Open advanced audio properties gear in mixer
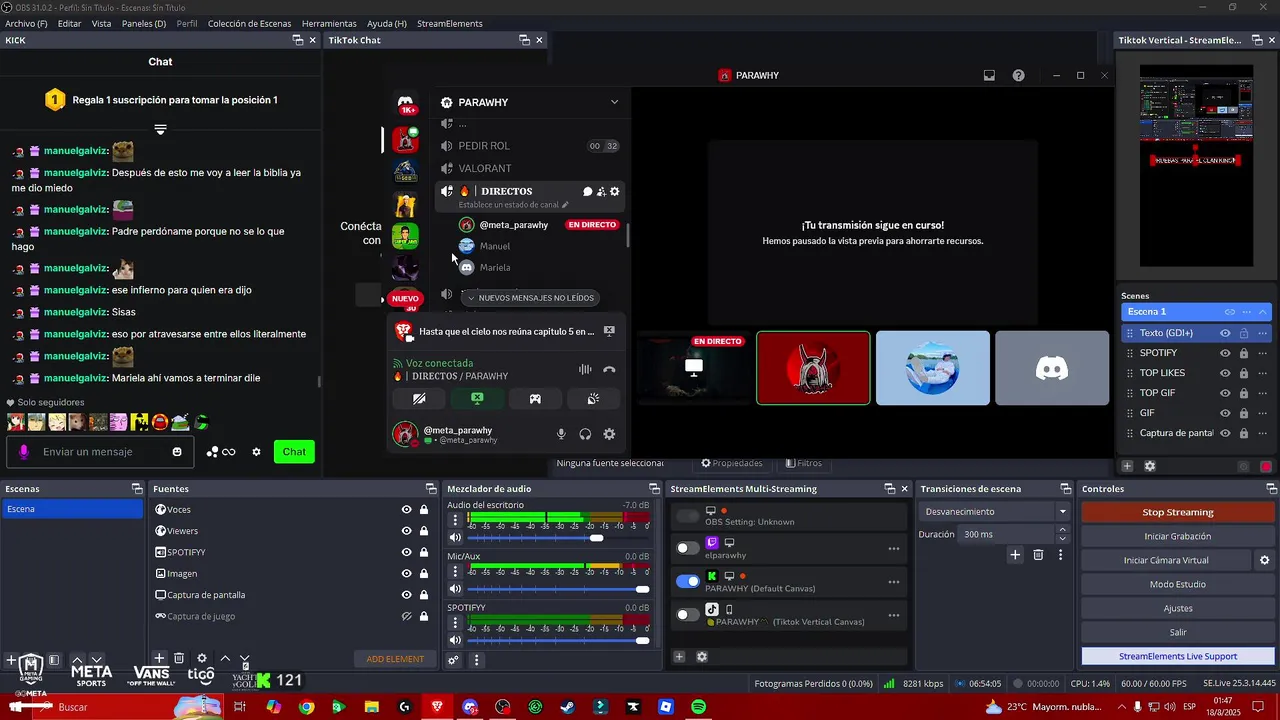The width and height of the screenshot is (1280, 720). coord(453,660)
